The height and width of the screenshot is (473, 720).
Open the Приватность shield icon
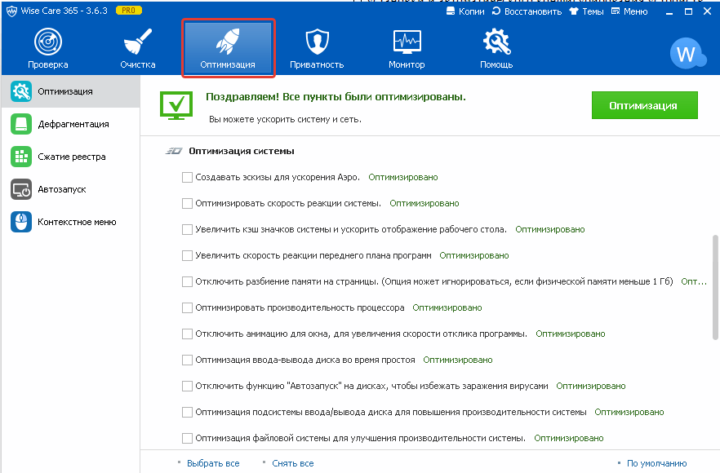tap(317, 42)
